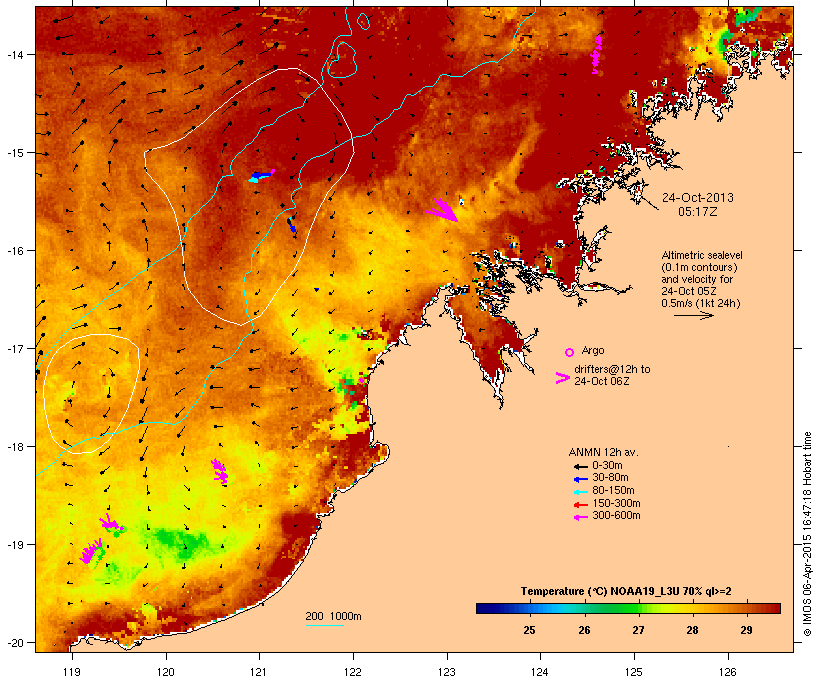Click the 30-80m depth label
This screenshot has height=680, width=820.
click(x=610, y=478)
